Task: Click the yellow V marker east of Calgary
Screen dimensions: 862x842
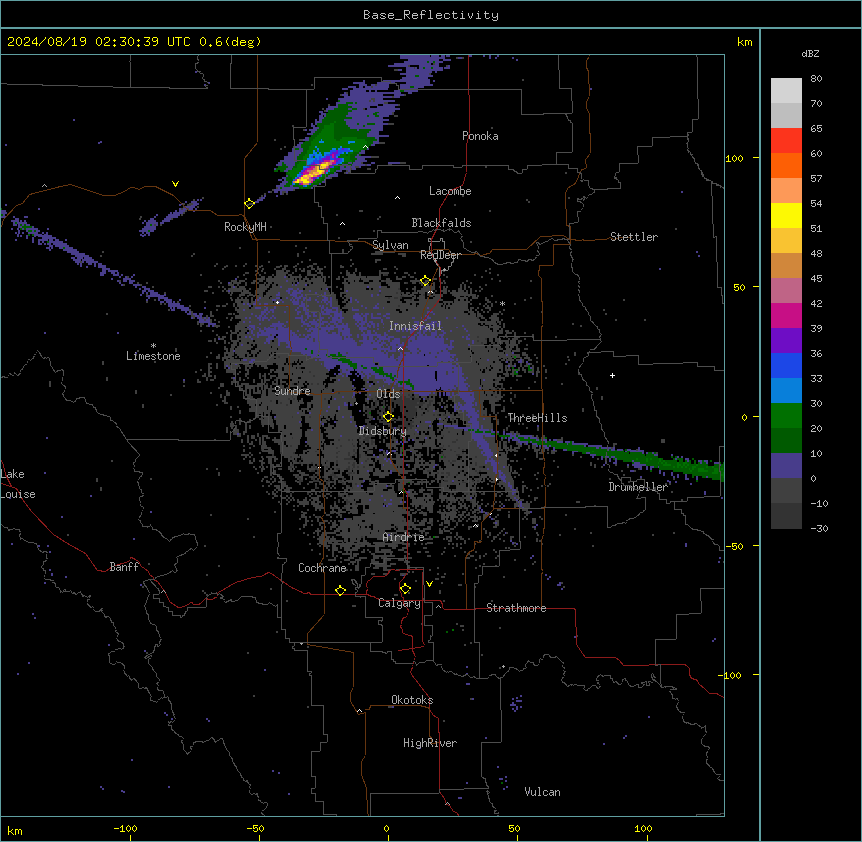Action: click(429, 584)
